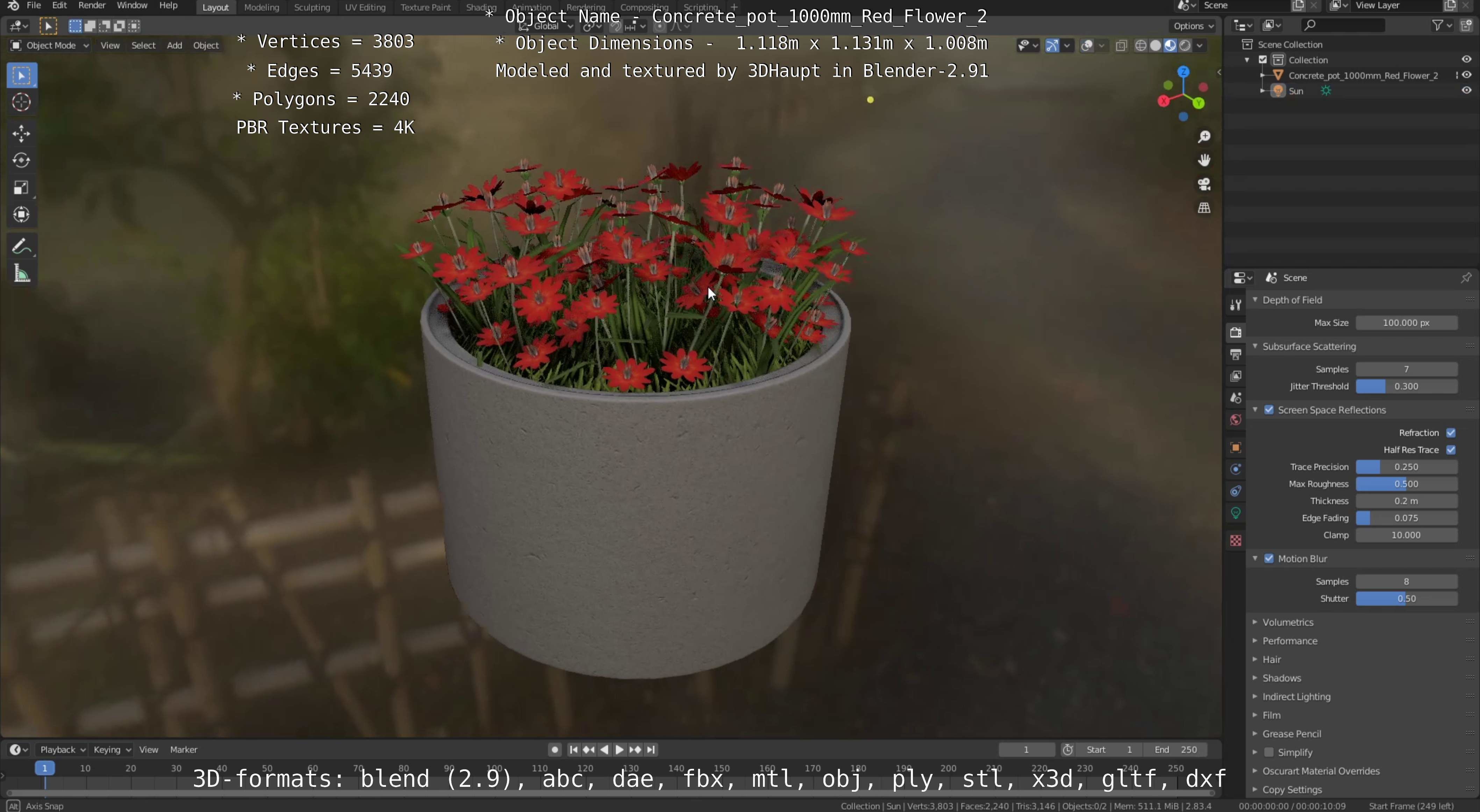1480x812 pixels.
Task: Jump to the timeline end frame
Action: (x=650, y=750)
